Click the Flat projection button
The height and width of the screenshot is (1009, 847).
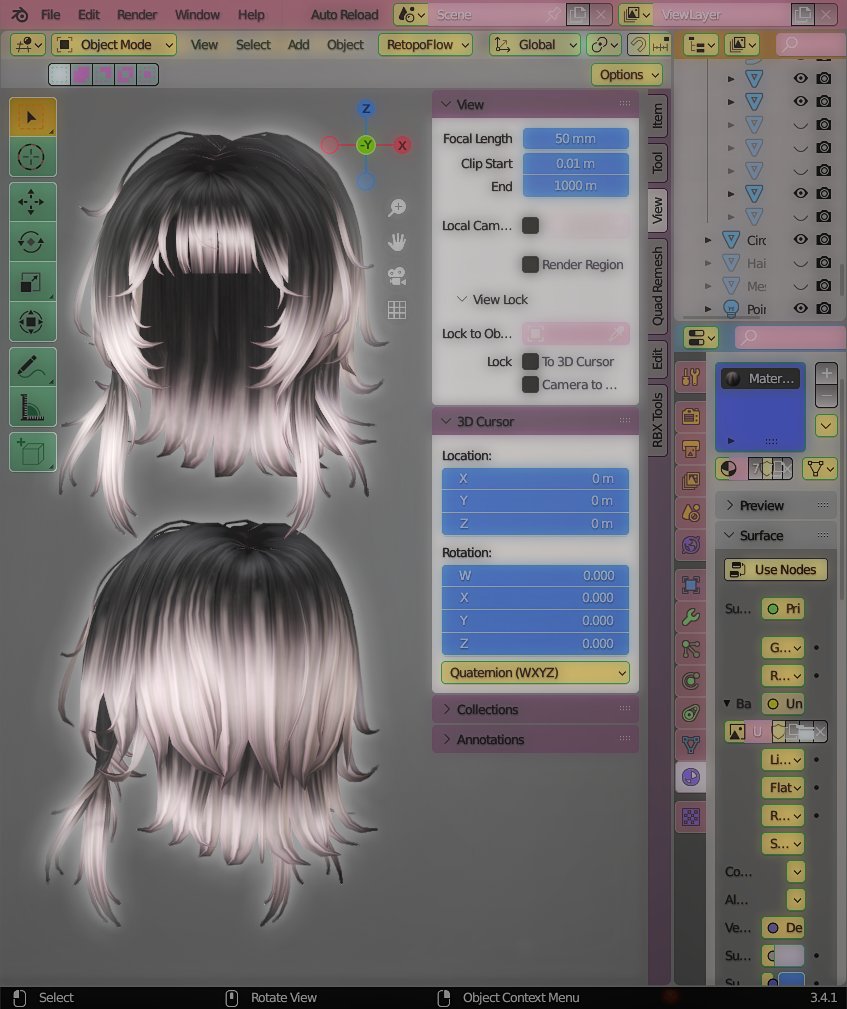coord(783,788)
